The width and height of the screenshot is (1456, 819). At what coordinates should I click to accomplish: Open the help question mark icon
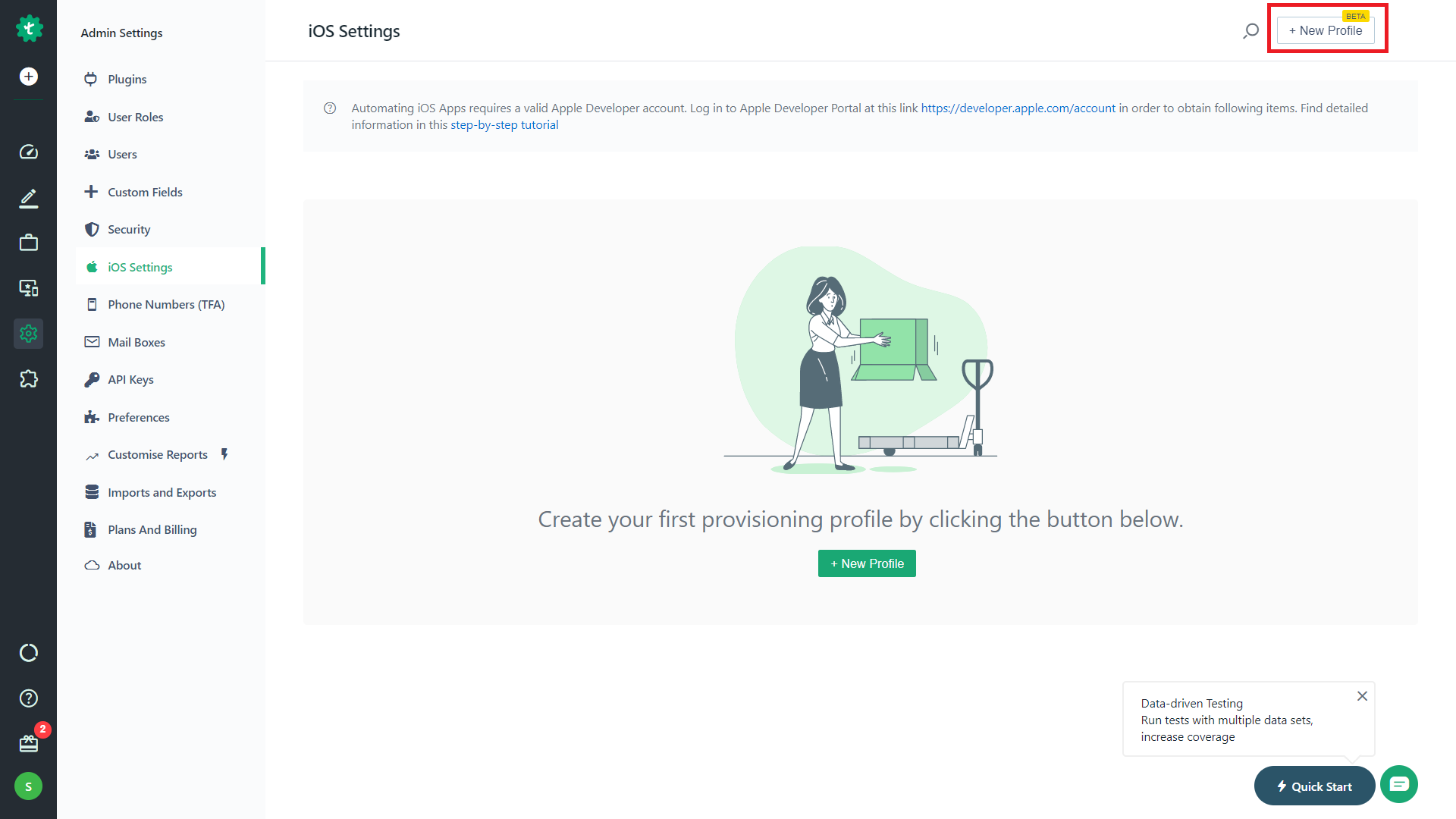(29, 698)
